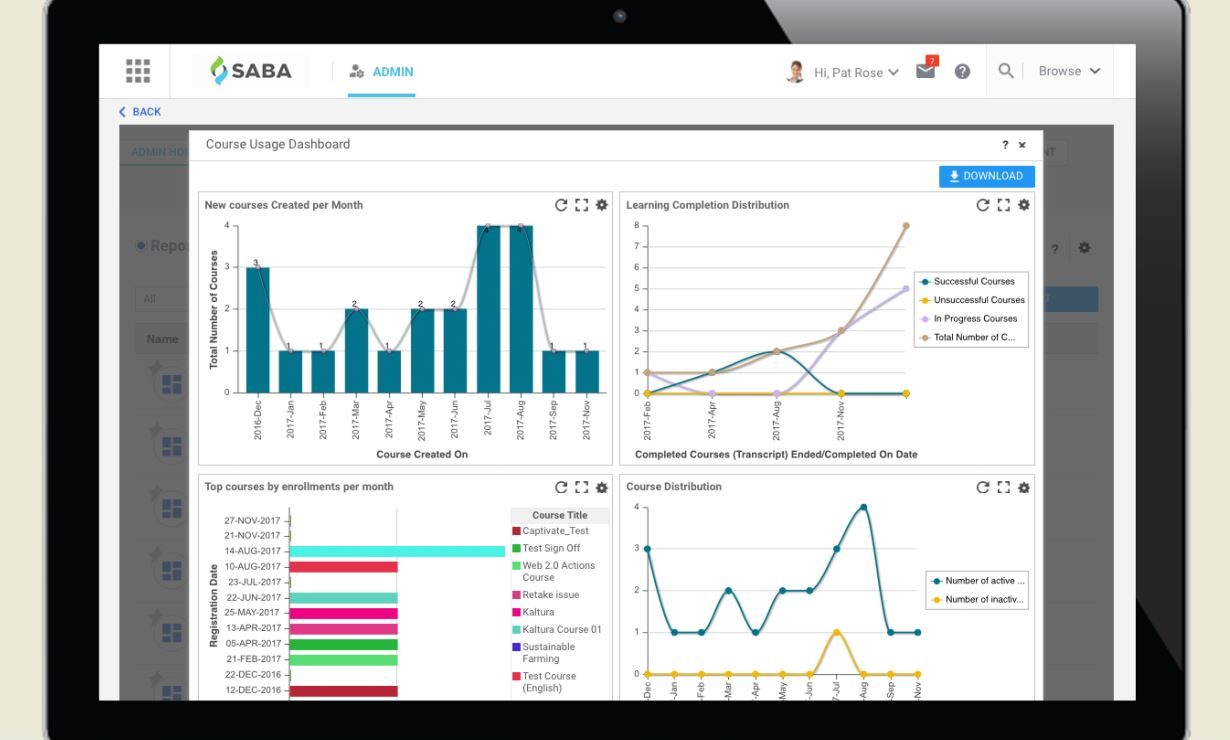Click the search magnifier icon
Viewport: 1230px width, 740px height.
tap(1006, 71)
